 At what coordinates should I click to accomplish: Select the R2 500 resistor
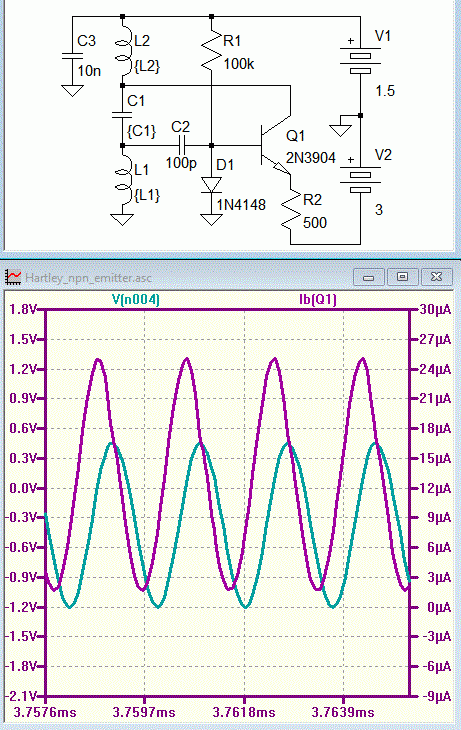coord(291,209)
